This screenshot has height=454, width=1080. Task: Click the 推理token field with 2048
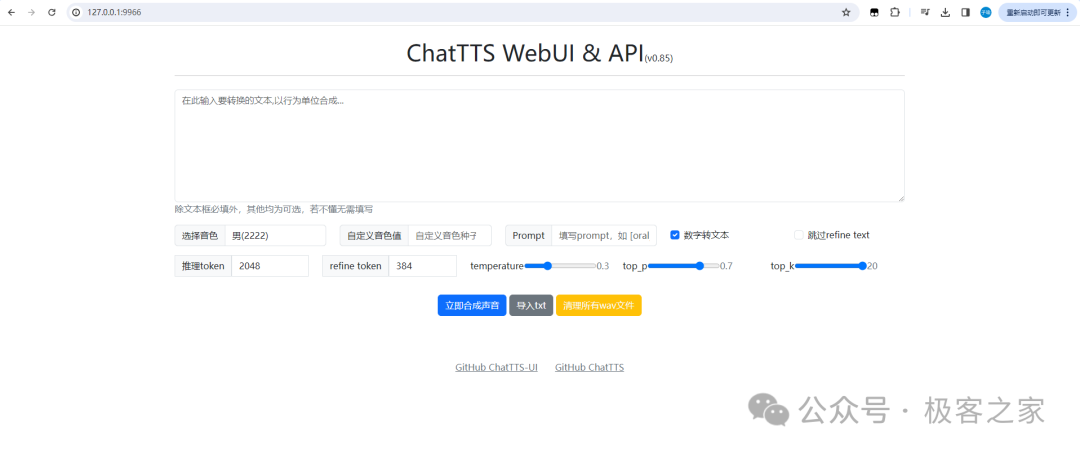(270, 266)
